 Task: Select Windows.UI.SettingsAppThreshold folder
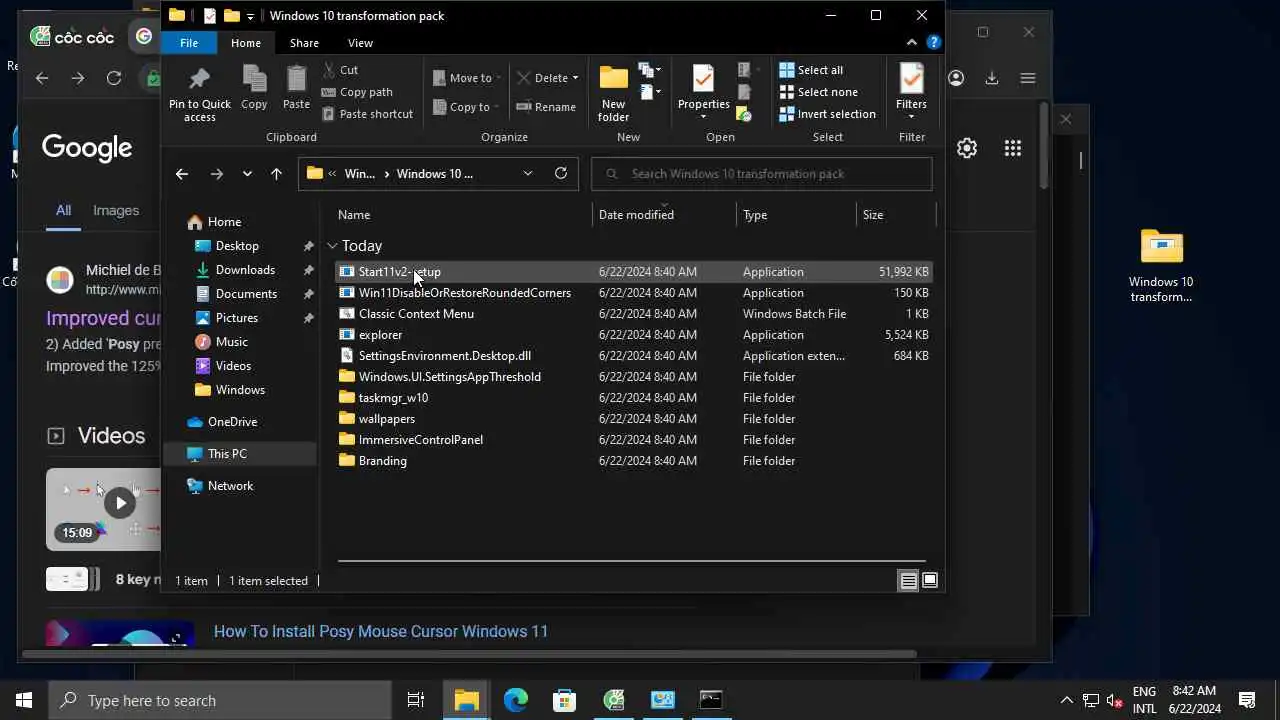coord(633,377)
